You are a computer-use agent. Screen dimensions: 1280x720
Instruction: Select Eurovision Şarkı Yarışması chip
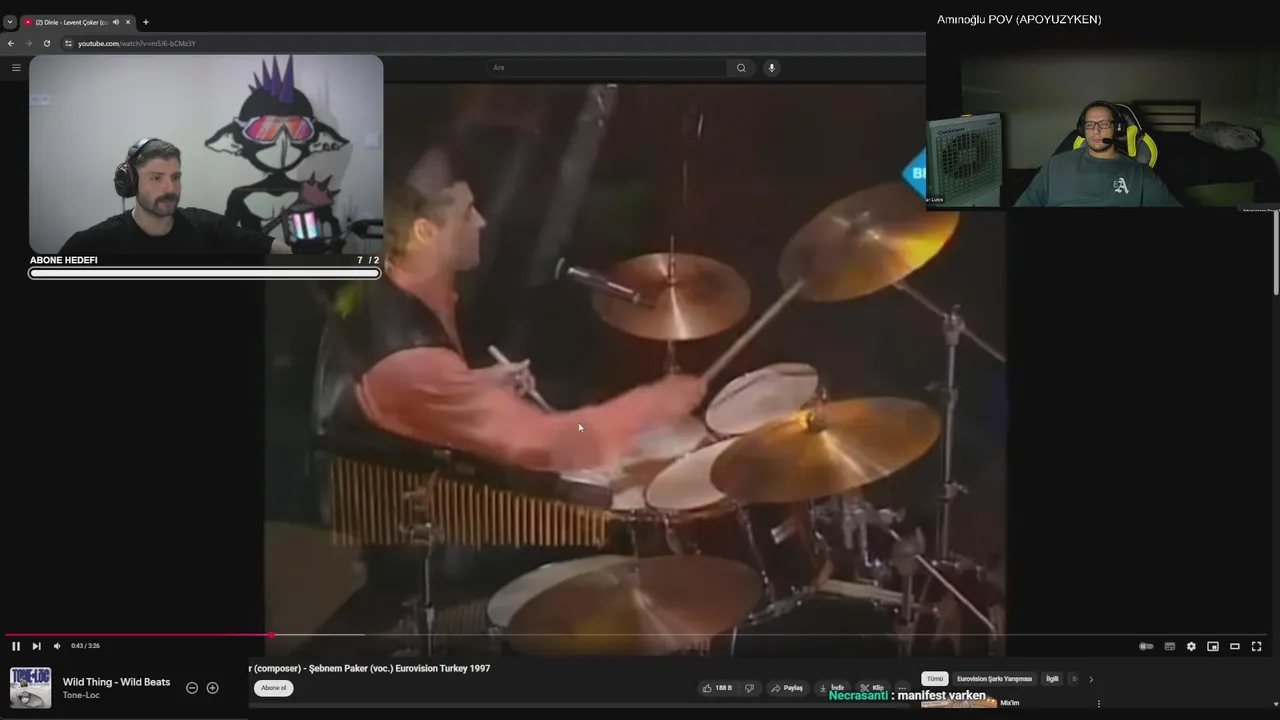pyautogui.click(x=994, y=679)
